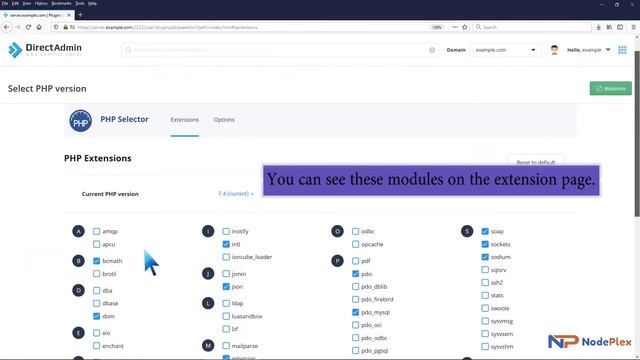Jump to the letter S group badge
This screenshot has width=640, height=360.
coord(467,231)
